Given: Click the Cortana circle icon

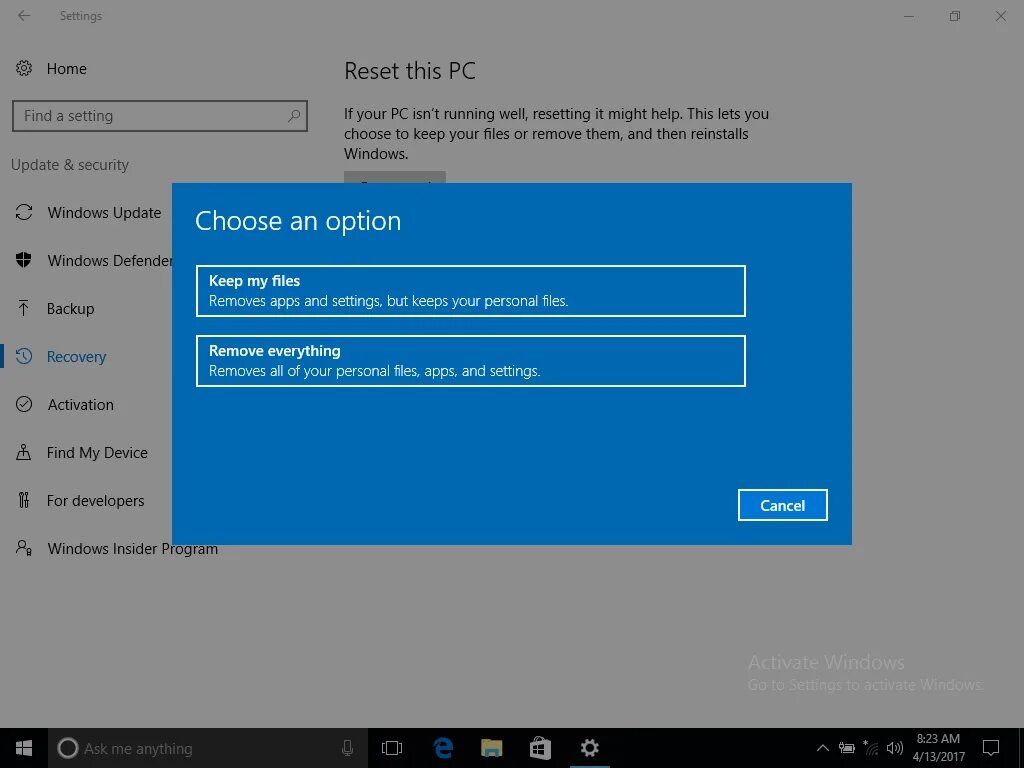Looking at the screenshot, I should [67, 748].
